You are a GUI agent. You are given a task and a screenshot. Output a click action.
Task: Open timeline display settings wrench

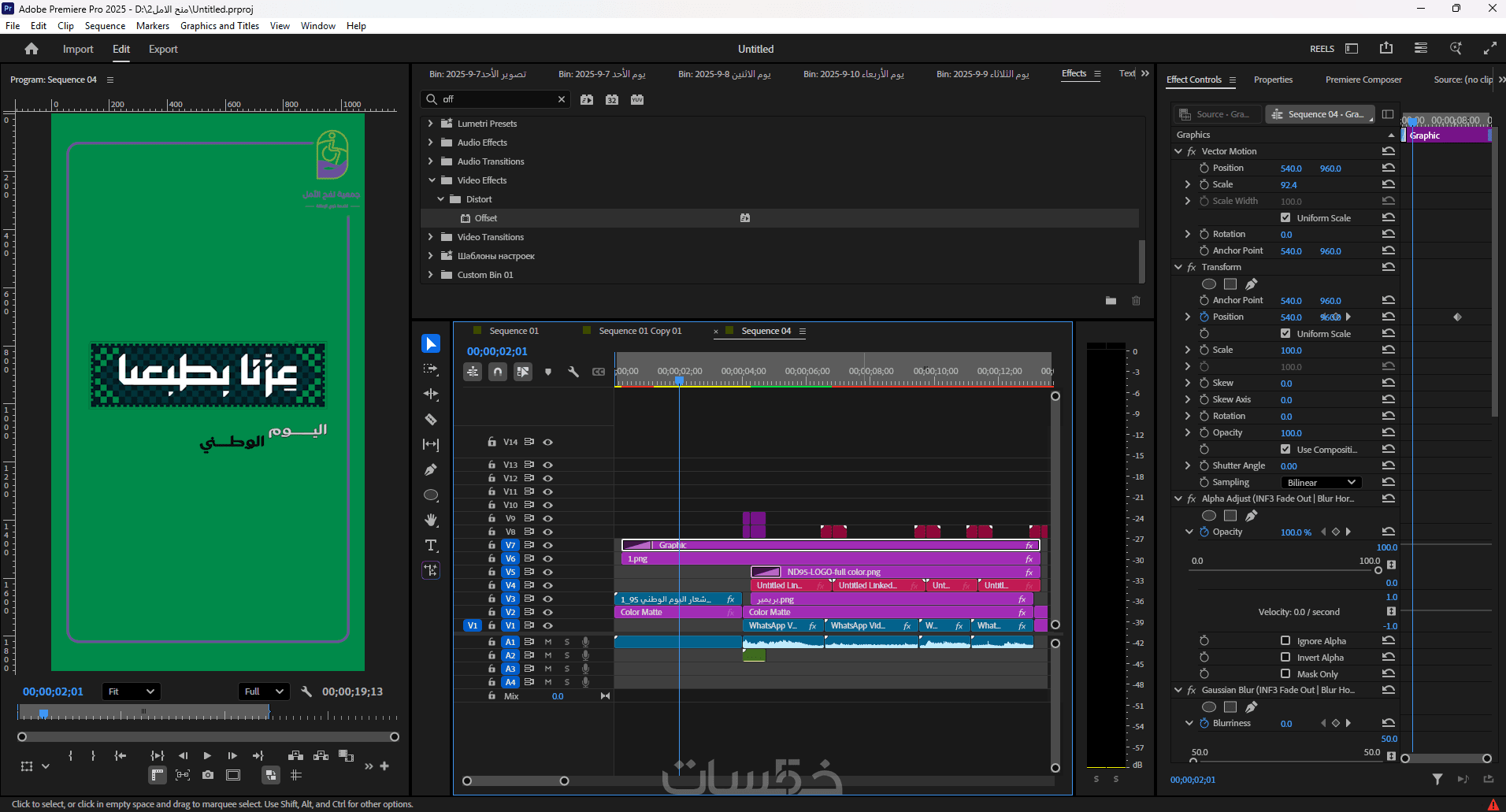tap(573, 372)
